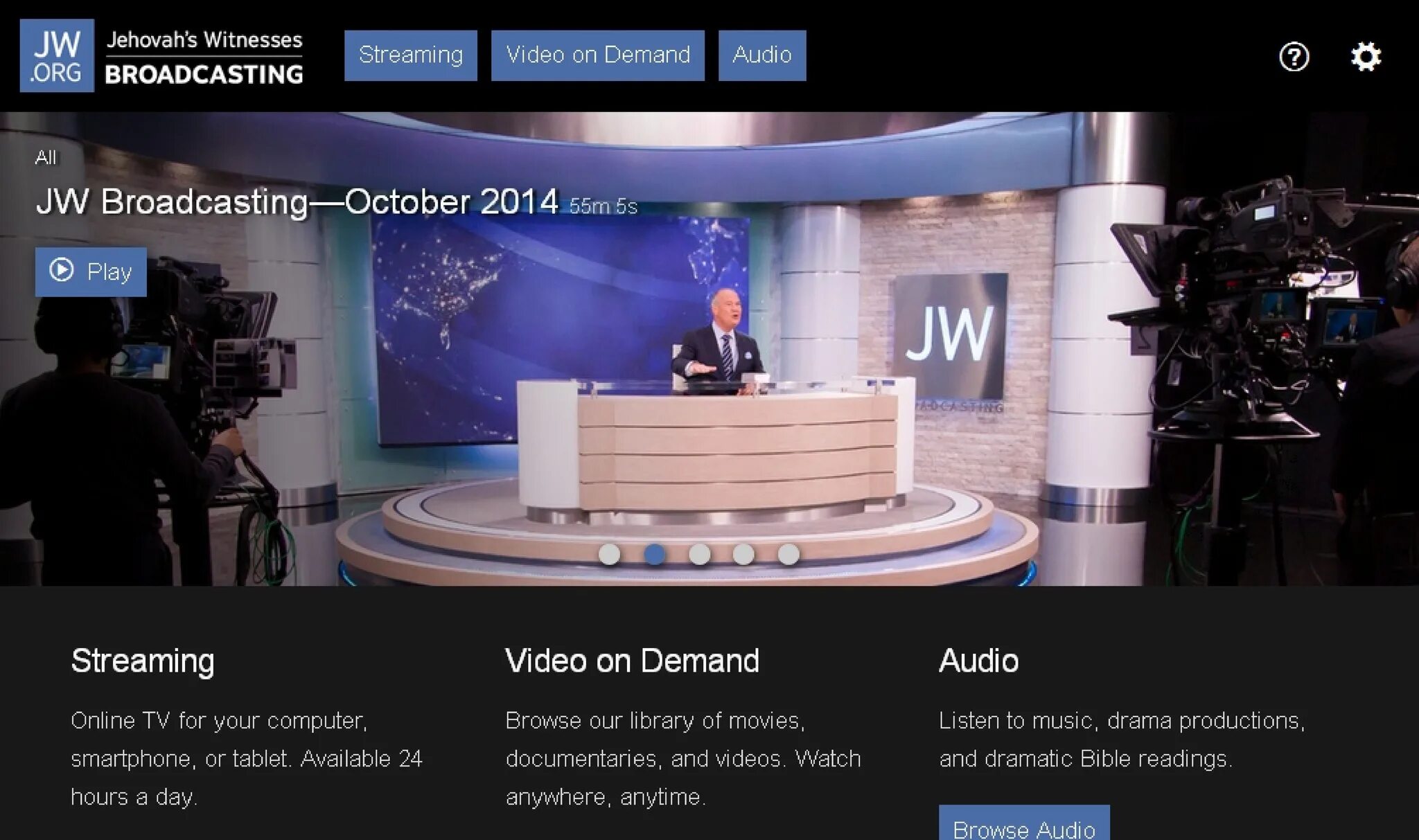Viewport: 1419px width, 840px height.
Task: Click 'Browse our library of movies' description
Action: 683,759
